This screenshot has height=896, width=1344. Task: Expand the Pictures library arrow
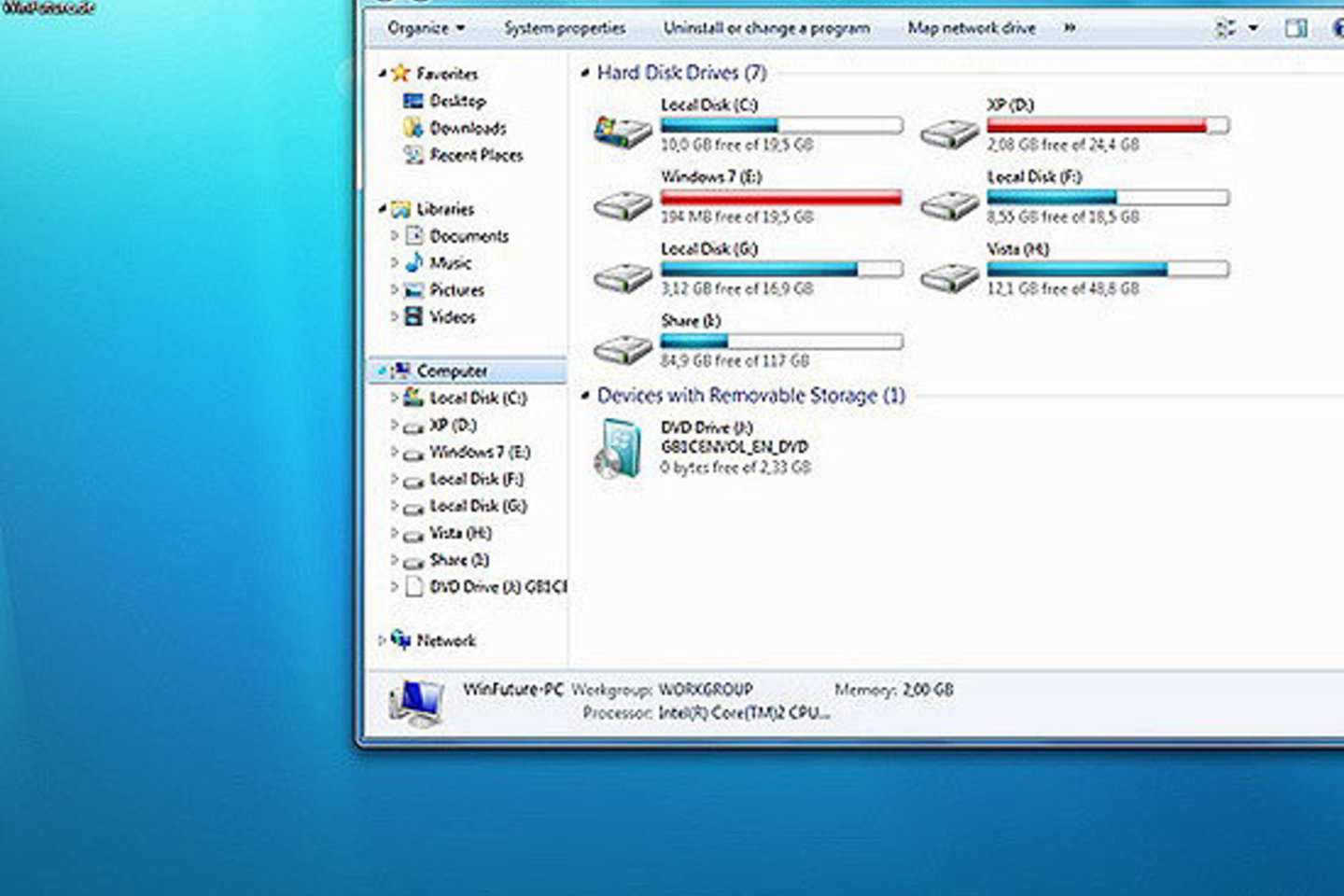(394, 290)
